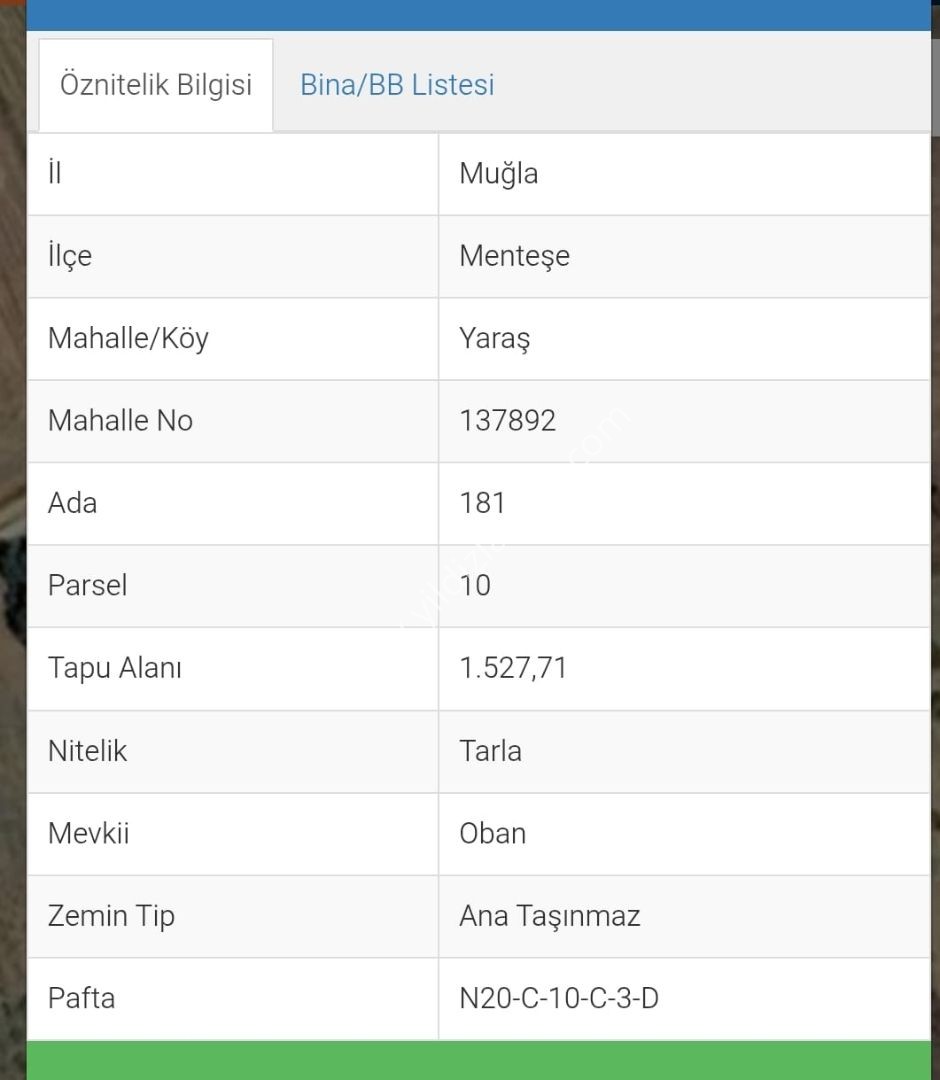Click the Muğla province value
Screen dimensions: 940x1080
(499, 173)
